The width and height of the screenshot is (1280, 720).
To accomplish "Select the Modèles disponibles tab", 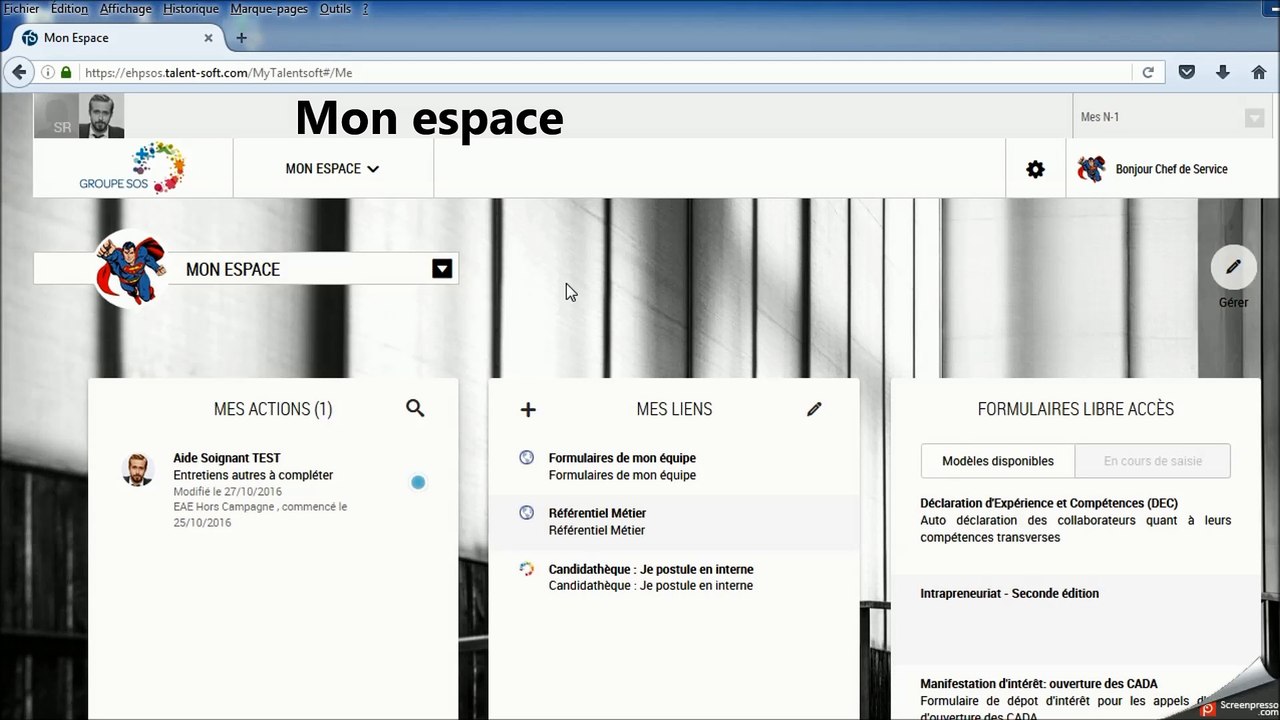I will tap(998, 461).
